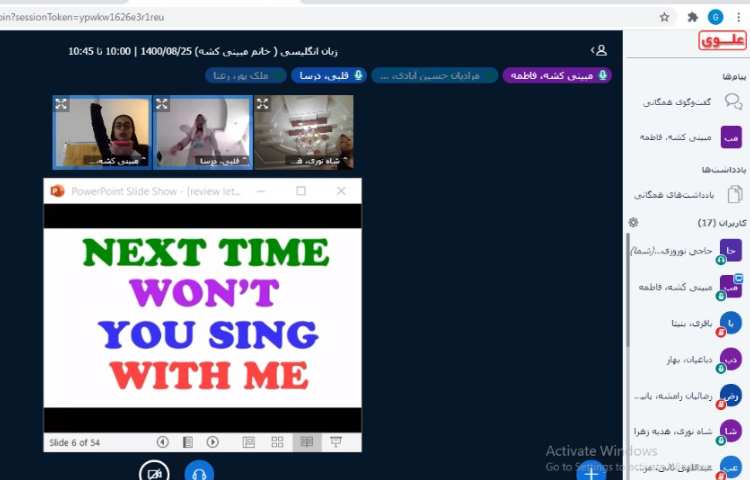750x480 pixels.
Task: Click the user list scrollbar
Action: click(x=628, y=290)
